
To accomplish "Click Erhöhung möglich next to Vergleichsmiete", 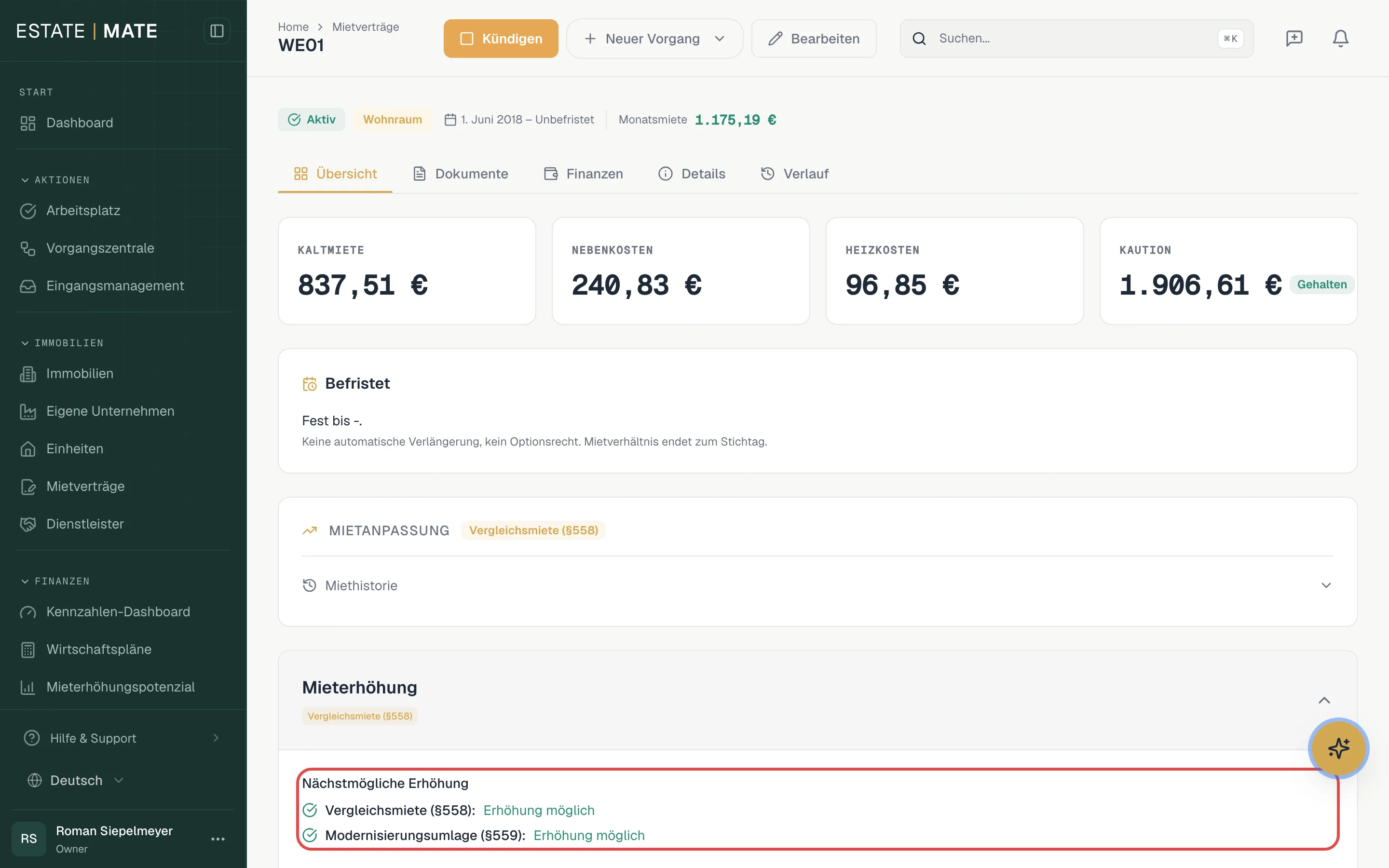I will click(539, 811).
